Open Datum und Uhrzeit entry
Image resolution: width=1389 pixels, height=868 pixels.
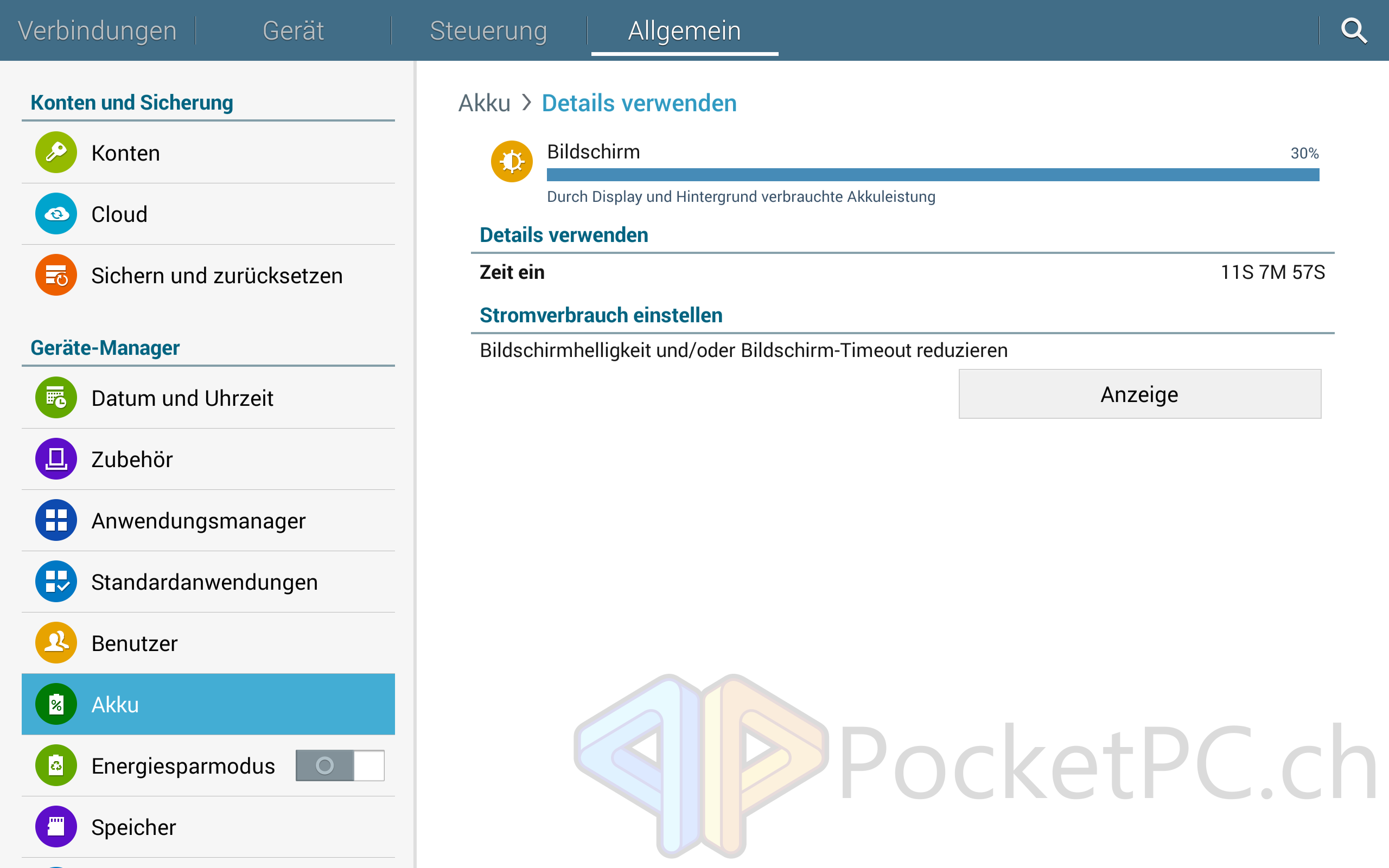click(x=208, y=397)
